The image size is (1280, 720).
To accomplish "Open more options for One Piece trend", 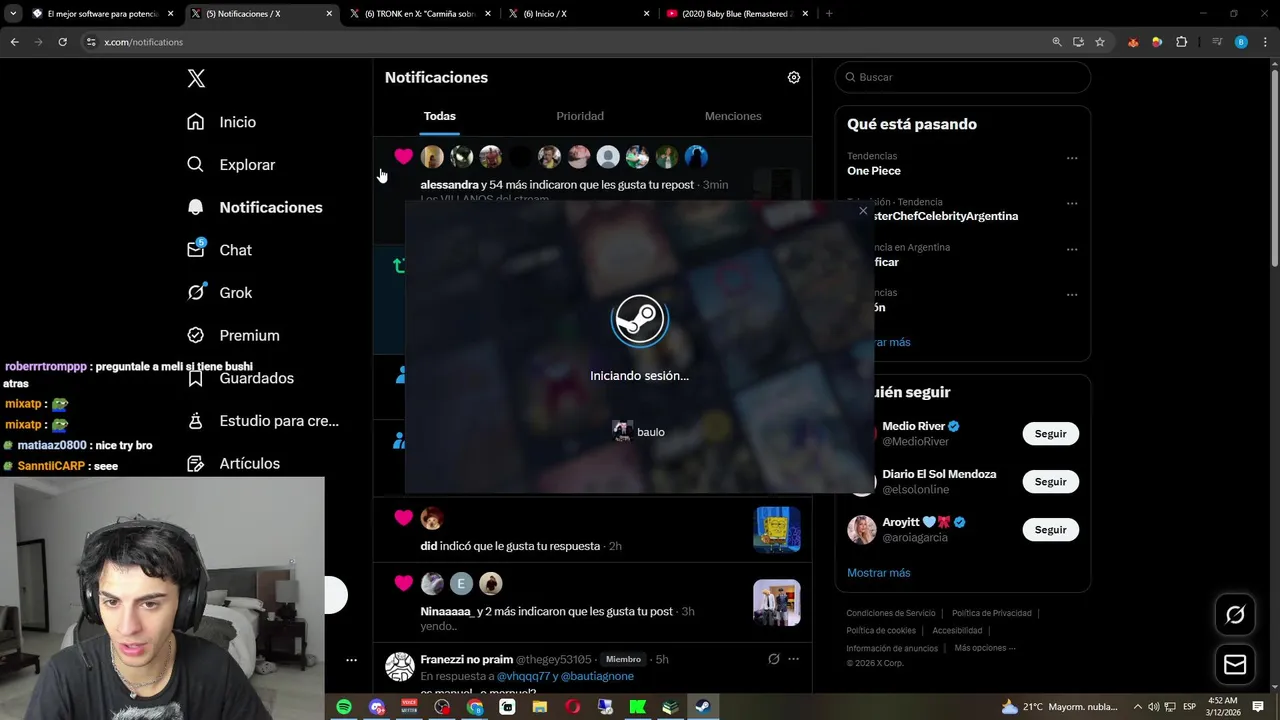I will pos(1072,158).
